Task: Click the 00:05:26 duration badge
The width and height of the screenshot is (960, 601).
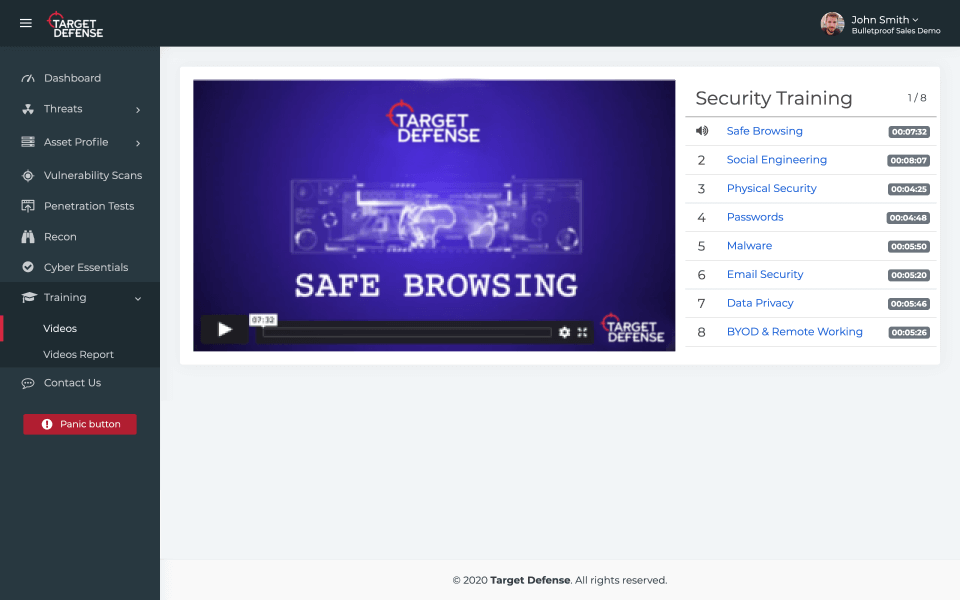Action: tap(909, 332)
